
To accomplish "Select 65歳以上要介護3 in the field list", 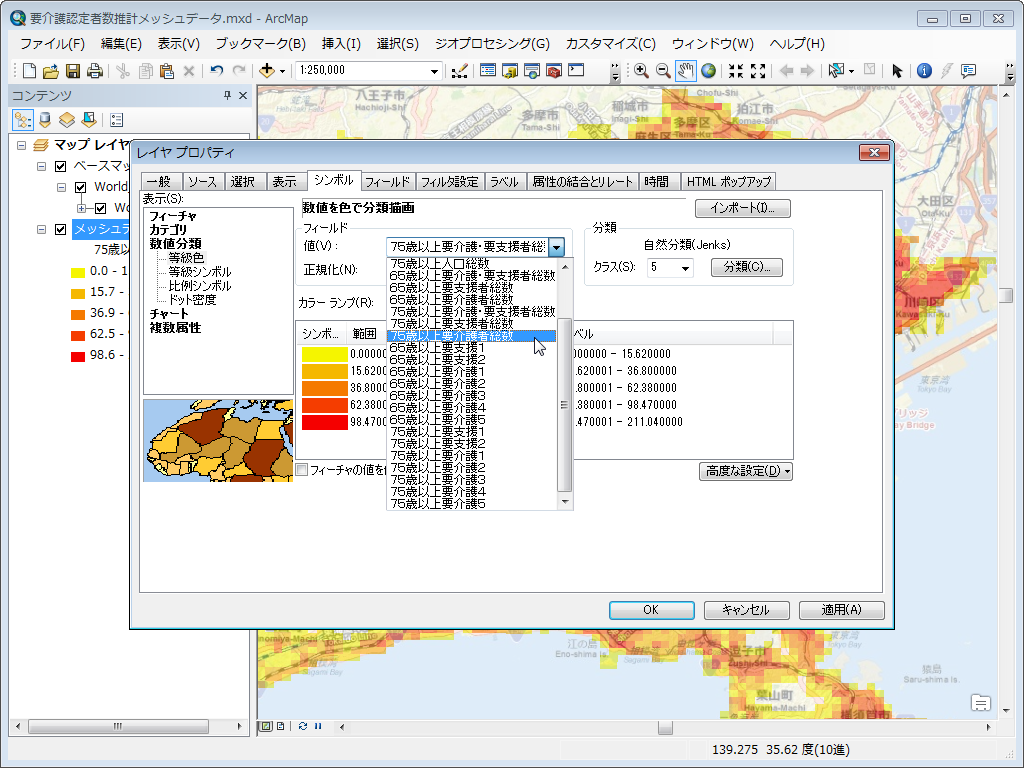I will point(472,396).
